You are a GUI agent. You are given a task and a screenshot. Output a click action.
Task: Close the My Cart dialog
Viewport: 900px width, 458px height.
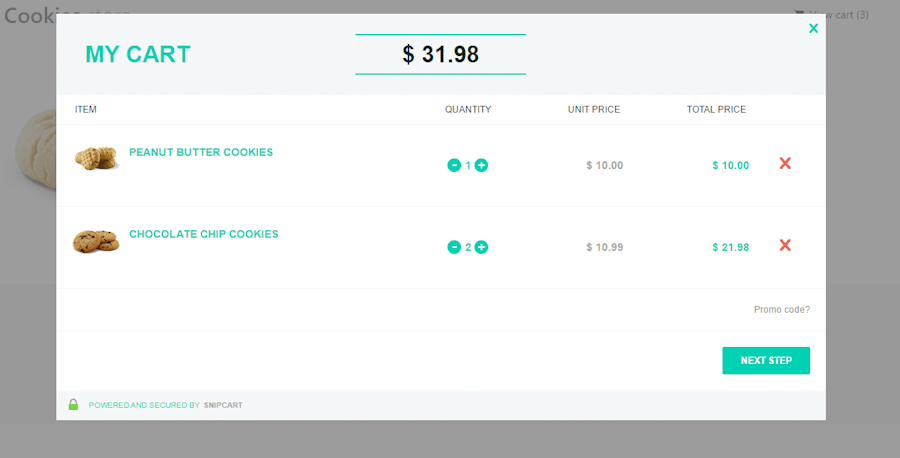point(813,28)
